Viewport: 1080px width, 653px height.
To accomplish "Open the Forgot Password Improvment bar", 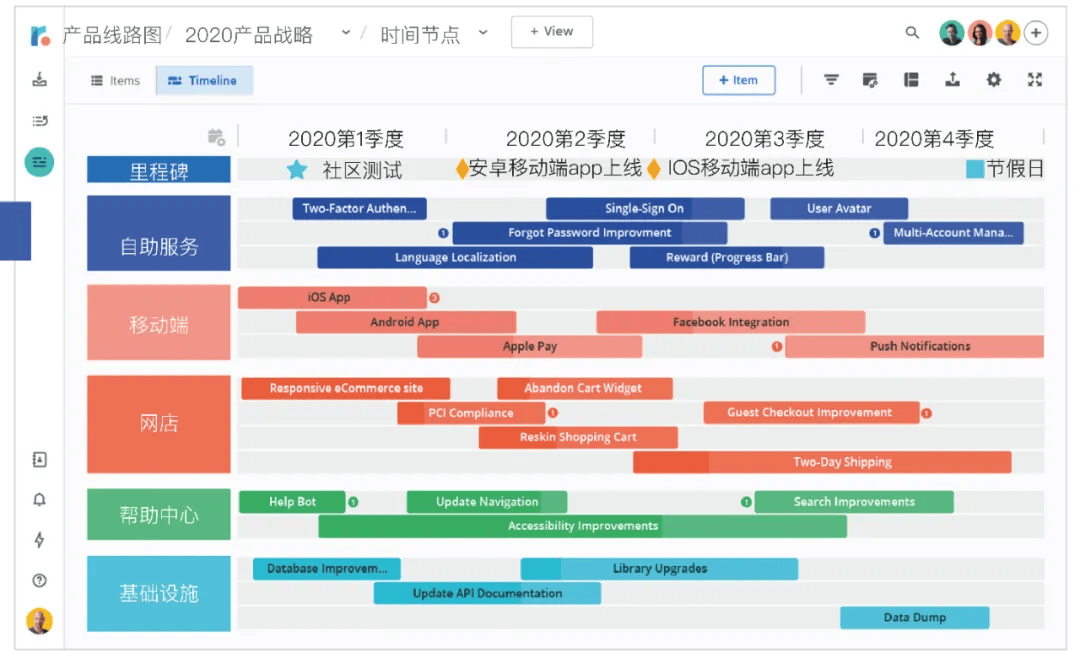I will [590, 233].
